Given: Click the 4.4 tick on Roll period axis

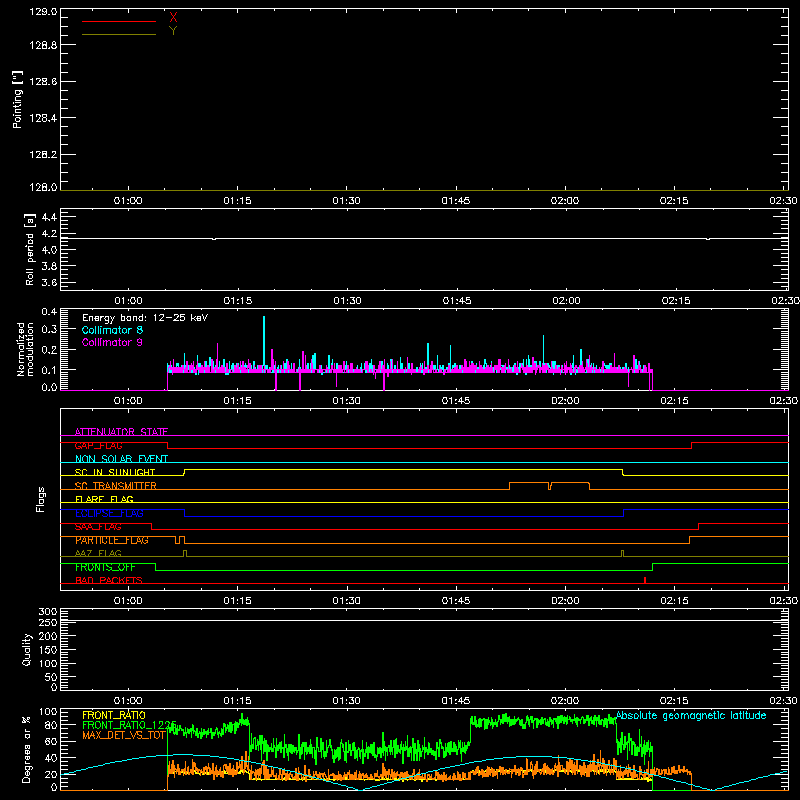Looking at the screenshot, I should pyautogui.click(x=49, y=217).
